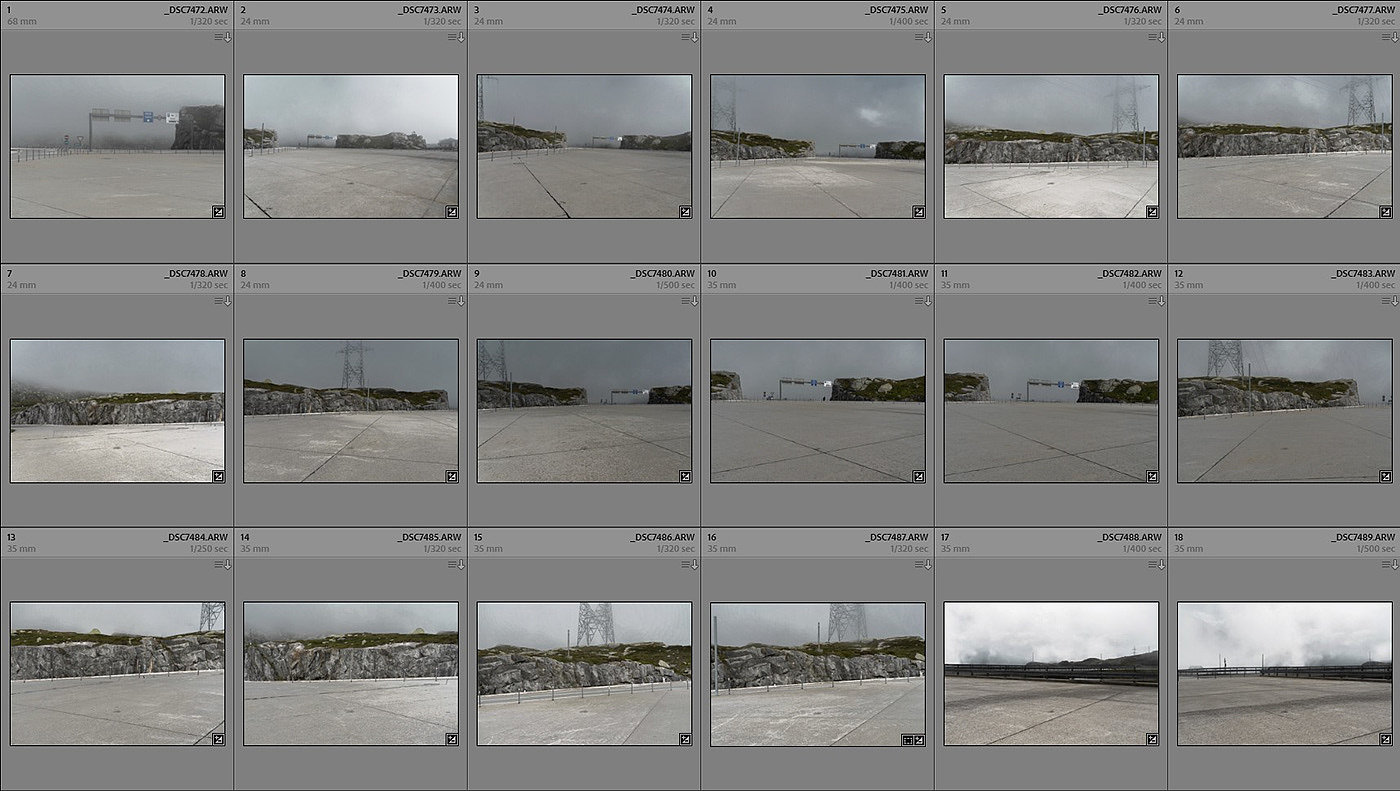The image size is (1400, 791).
Task: Click the develop adjustments badge on _DSC7484.ARW thumbnail
Action: [x=218, y=740]
